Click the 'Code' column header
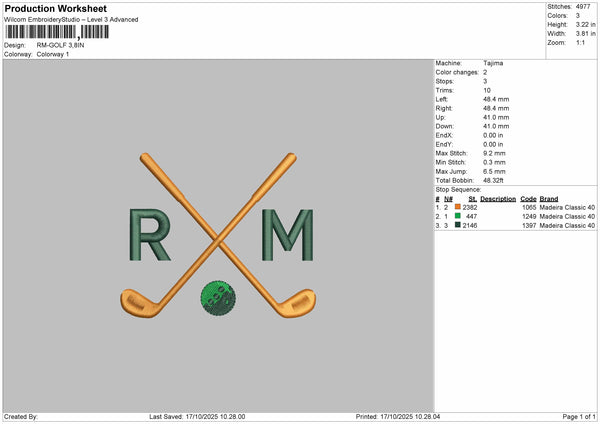Viewport: 600px width, 424px height. coord(528,199)
